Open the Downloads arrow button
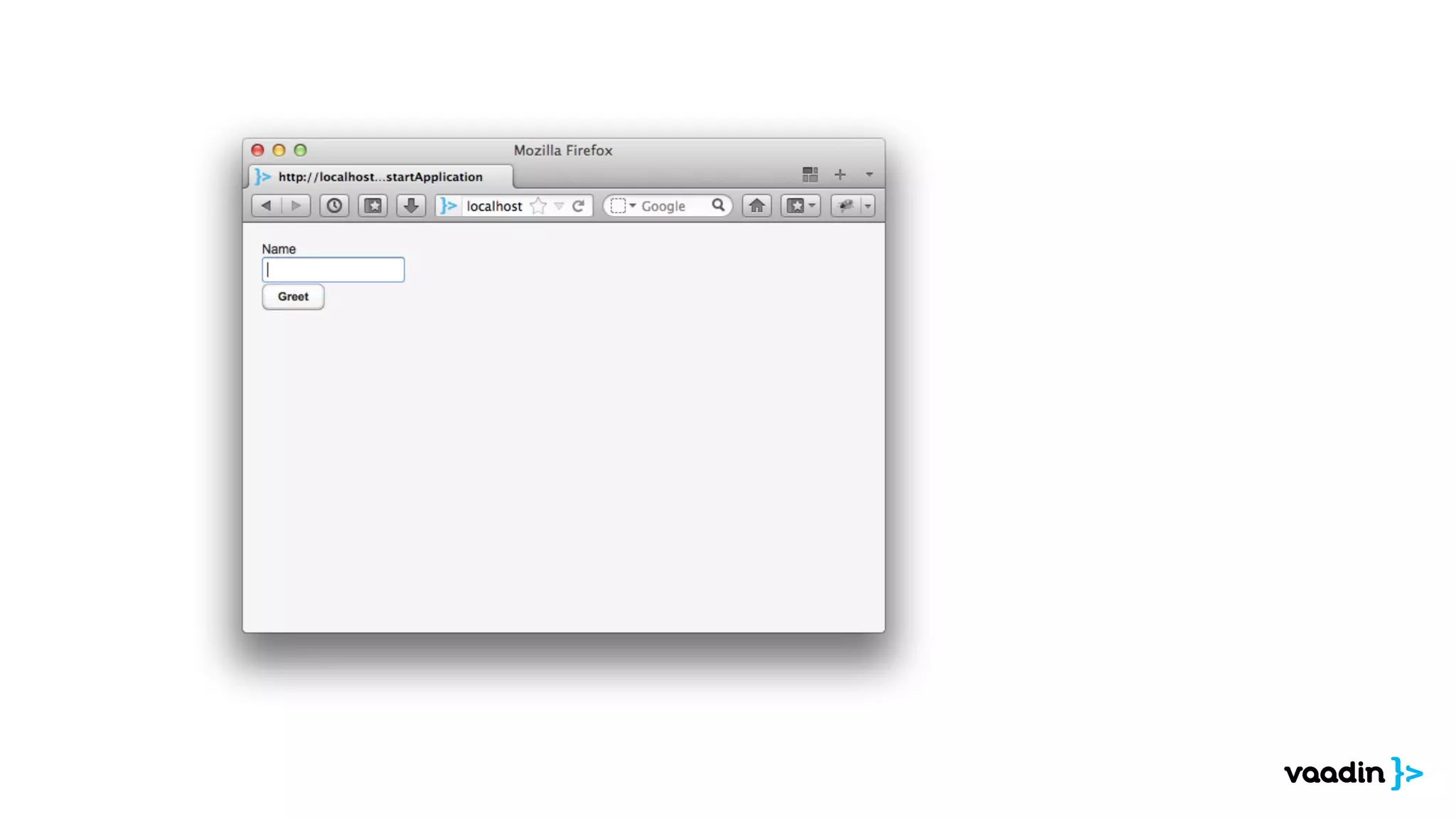 [x=411, y=206]
